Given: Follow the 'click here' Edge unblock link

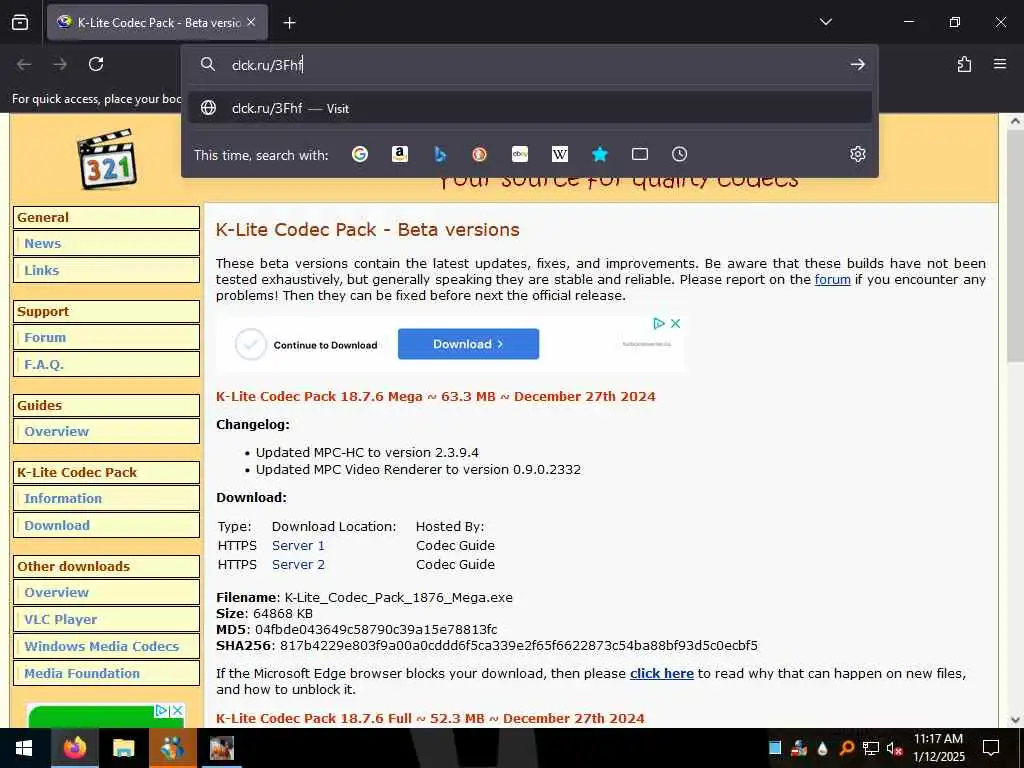Looking at the screenshot, I should 662,673.
